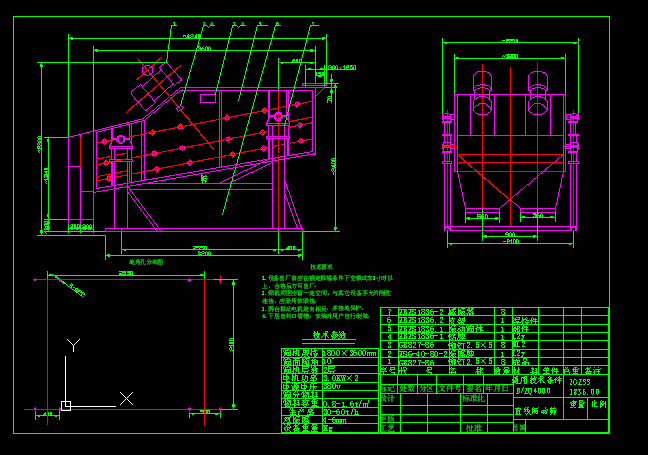Click the 技术要求 heading

[x=321, y=267]
